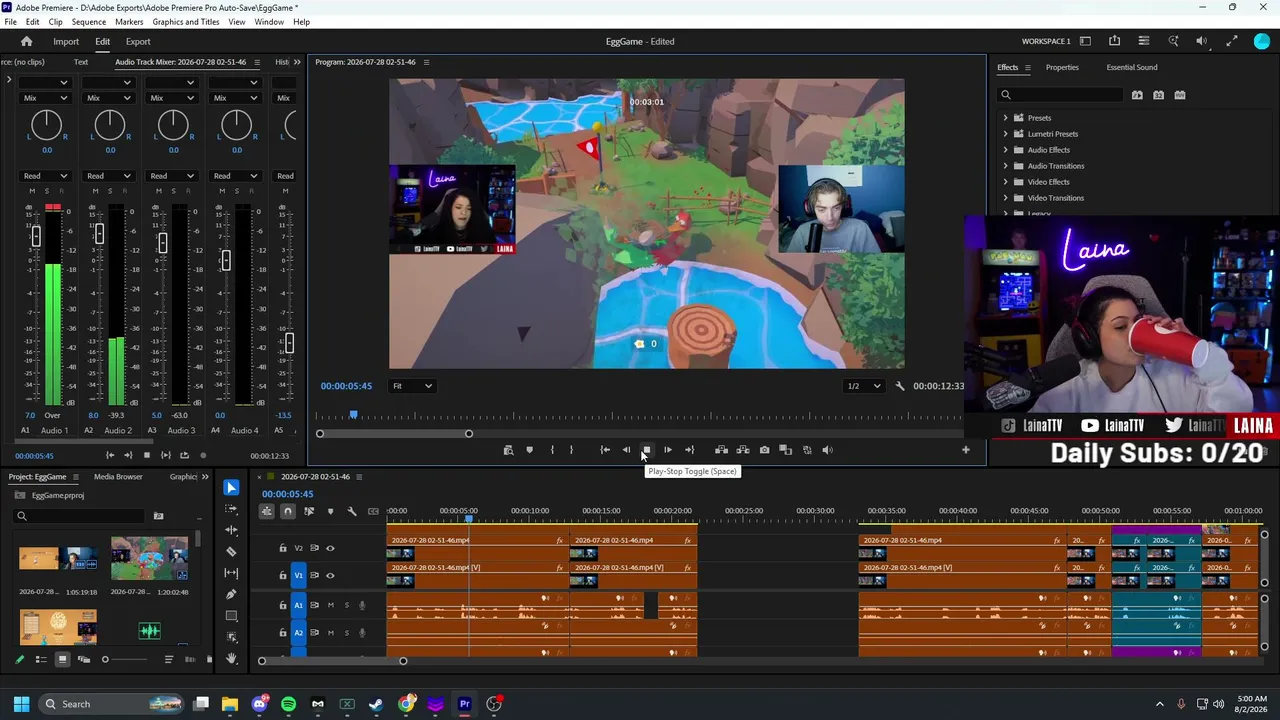1280x720 pixels.
Task: Go to Out point in Program Monitor
Action: click(689, 450)
